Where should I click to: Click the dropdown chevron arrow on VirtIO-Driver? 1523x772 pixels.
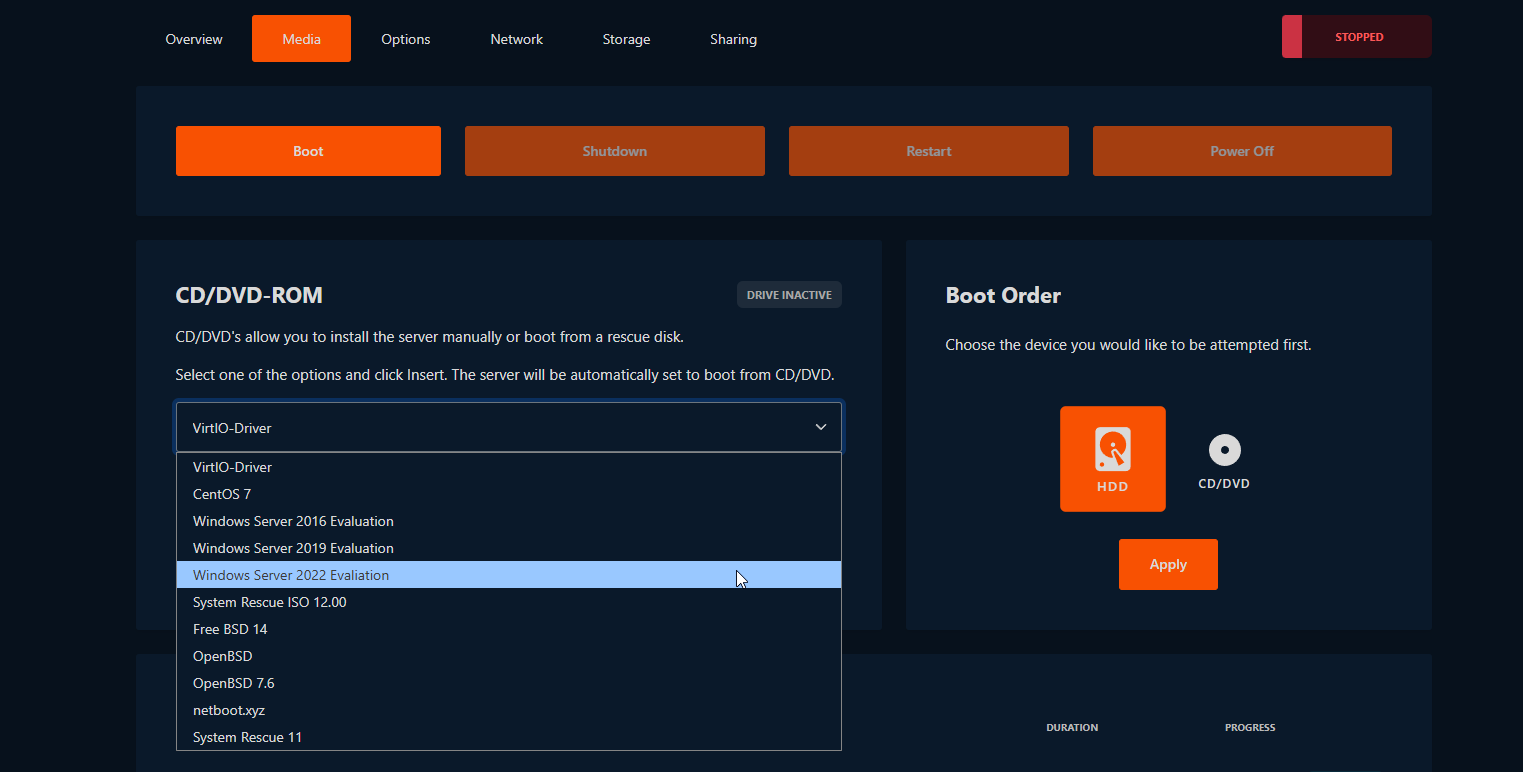(820, 427)
